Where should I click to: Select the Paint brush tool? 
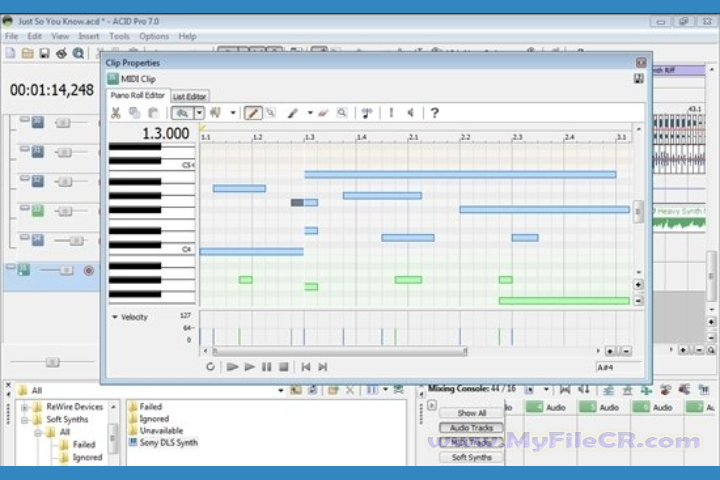293,113
